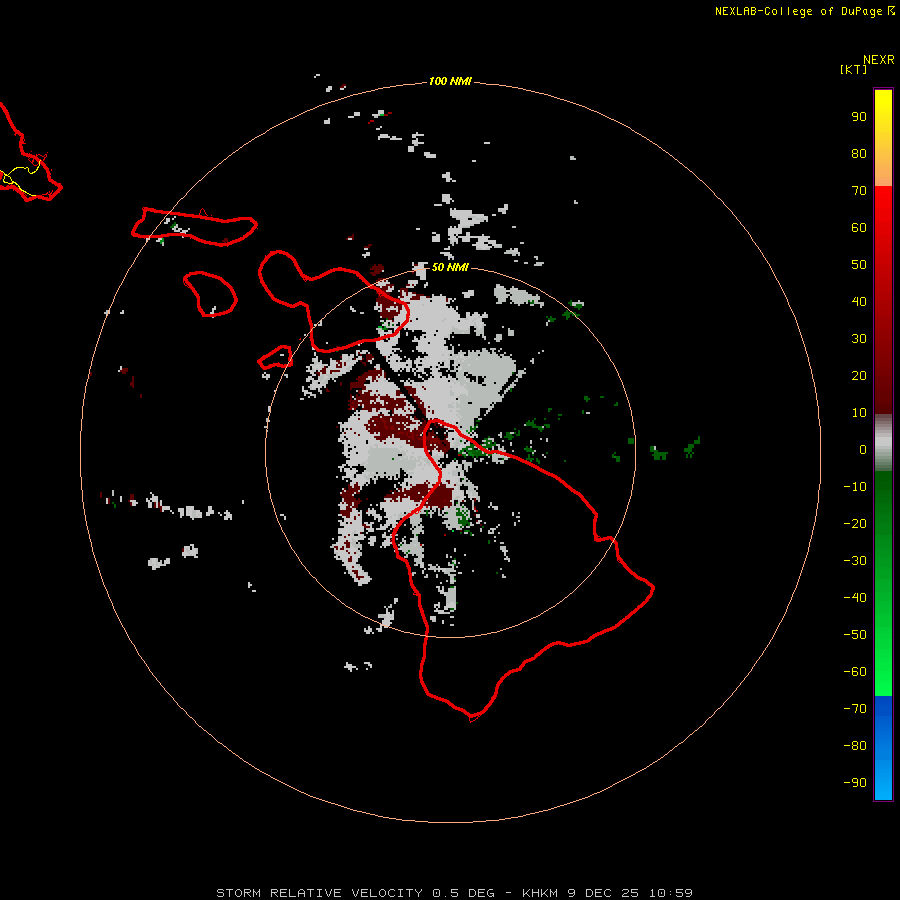The image size is (900, 900).
Task: Pick the bright red segment of the color bar
Action: [x=883, y=210]
